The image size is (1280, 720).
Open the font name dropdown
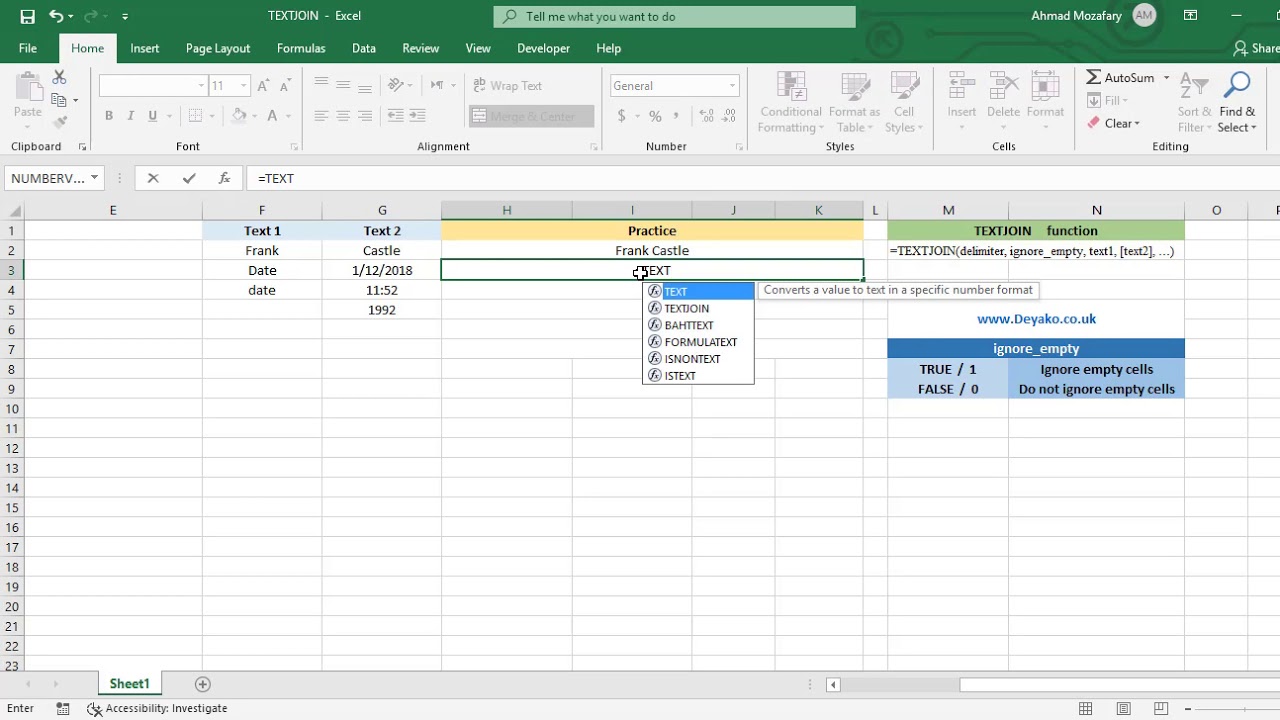pyautogui.click(x=200, y=86)
